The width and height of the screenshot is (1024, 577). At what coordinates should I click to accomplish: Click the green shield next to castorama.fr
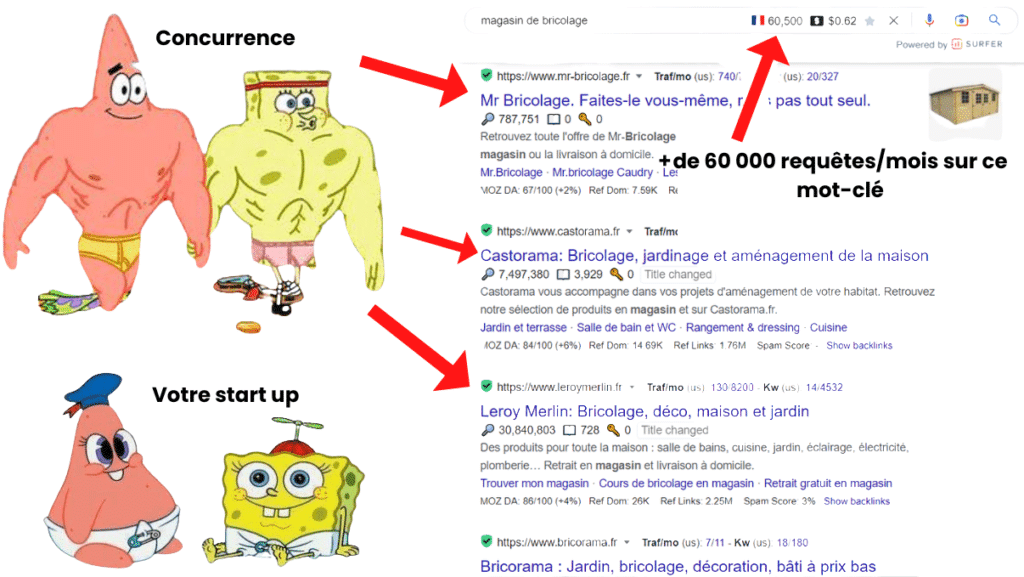487,230
